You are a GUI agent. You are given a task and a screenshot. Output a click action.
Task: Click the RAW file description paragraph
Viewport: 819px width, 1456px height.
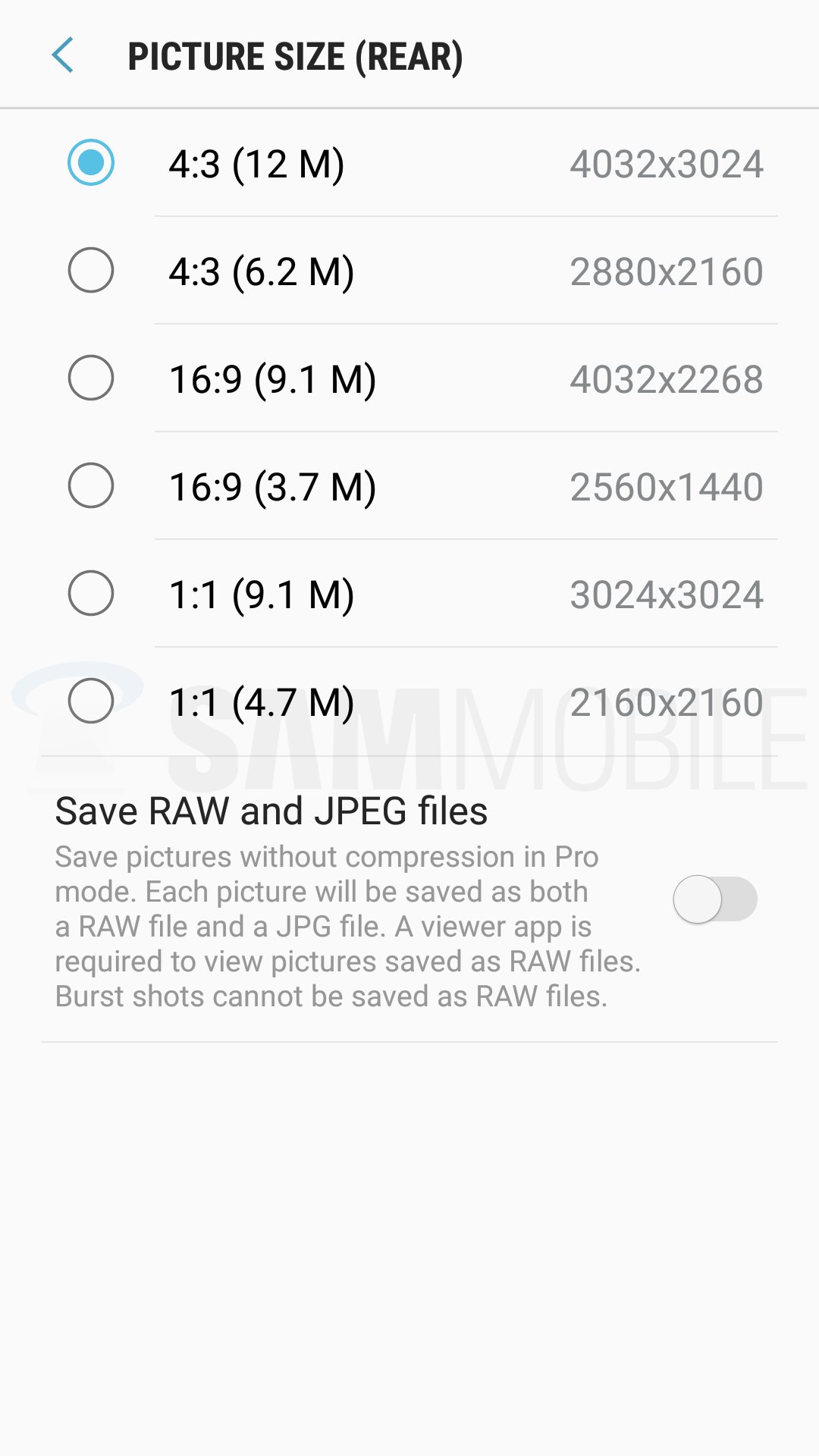point(347,927)
